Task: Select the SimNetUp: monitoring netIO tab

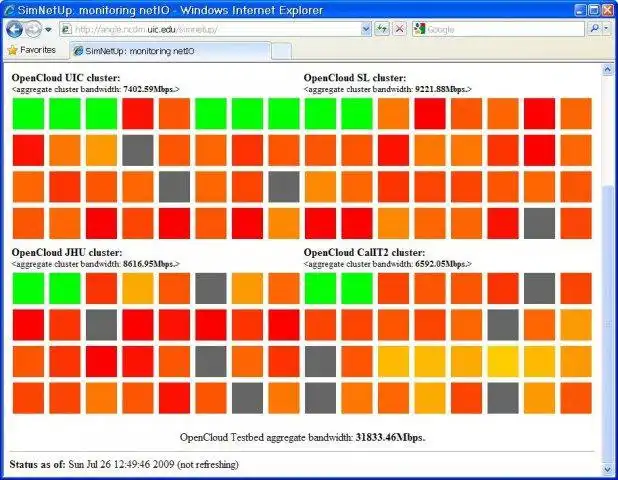Action: tap(170, 51)
